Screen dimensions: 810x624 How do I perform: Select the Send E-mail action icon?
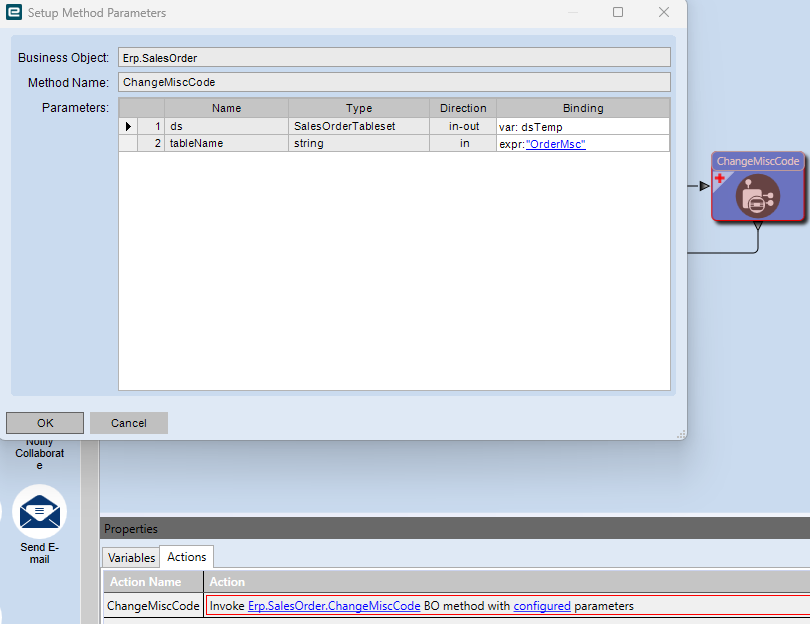(39, 511)
